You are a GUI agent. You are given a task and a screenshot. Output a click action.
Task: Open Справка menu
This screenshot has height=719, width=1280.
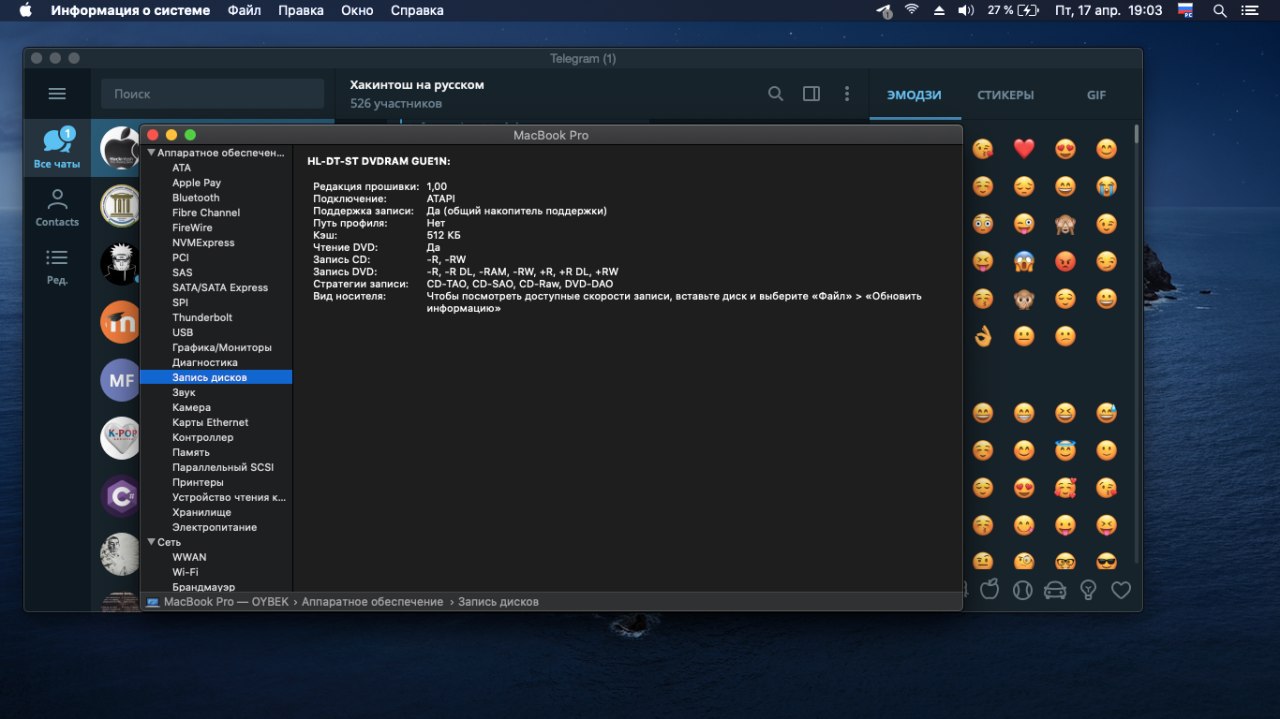(417, 10)
